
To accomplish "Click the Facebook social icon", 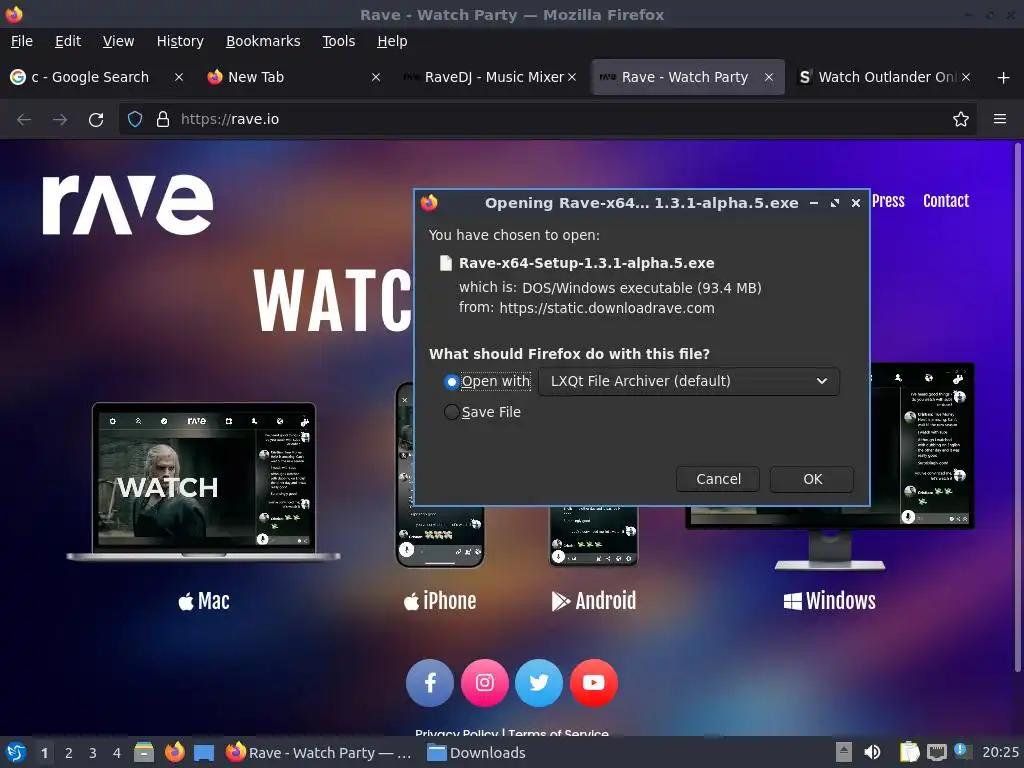I will [430, 683].
